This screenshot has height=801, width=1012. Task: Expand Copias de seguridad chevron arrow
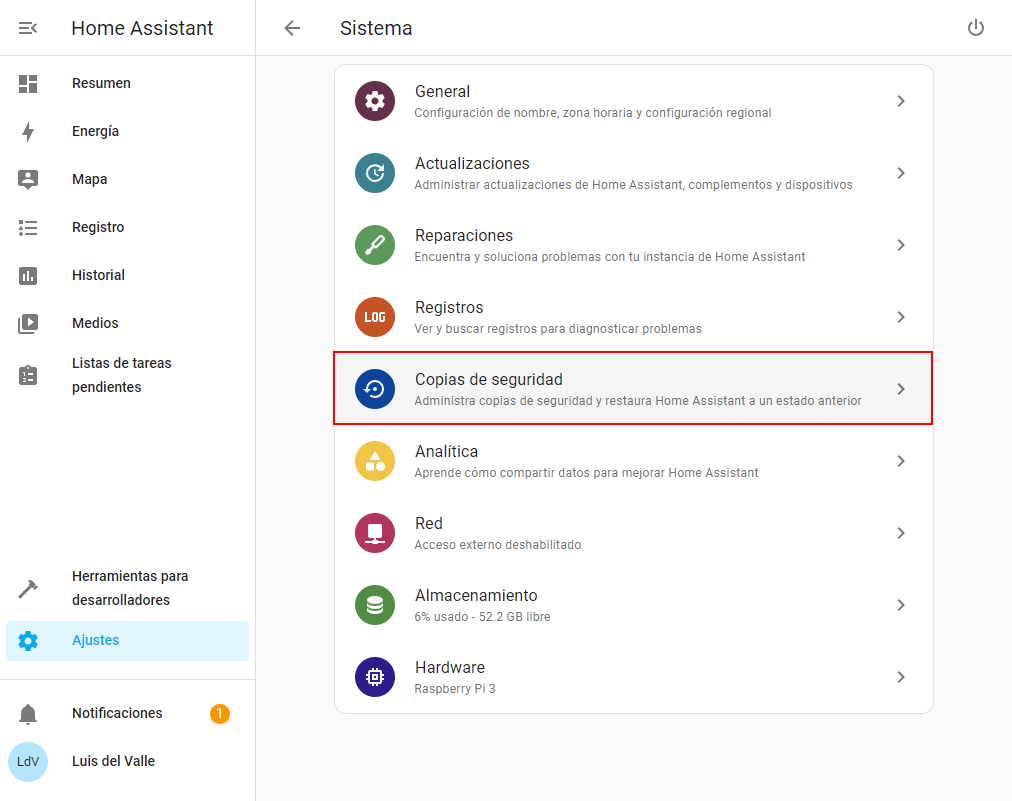pyautogui.click(x=901, y=389)
